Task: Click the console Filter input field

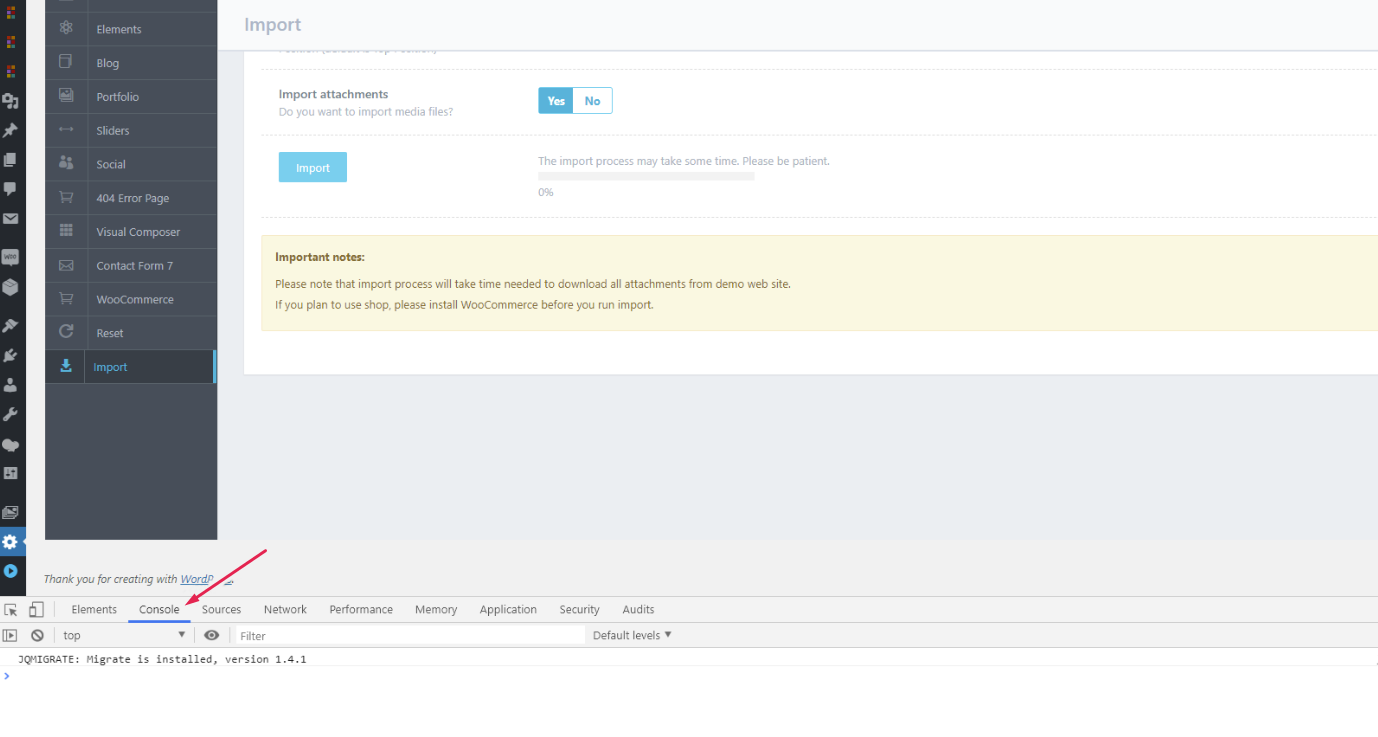Action: (x=410, y=635)
